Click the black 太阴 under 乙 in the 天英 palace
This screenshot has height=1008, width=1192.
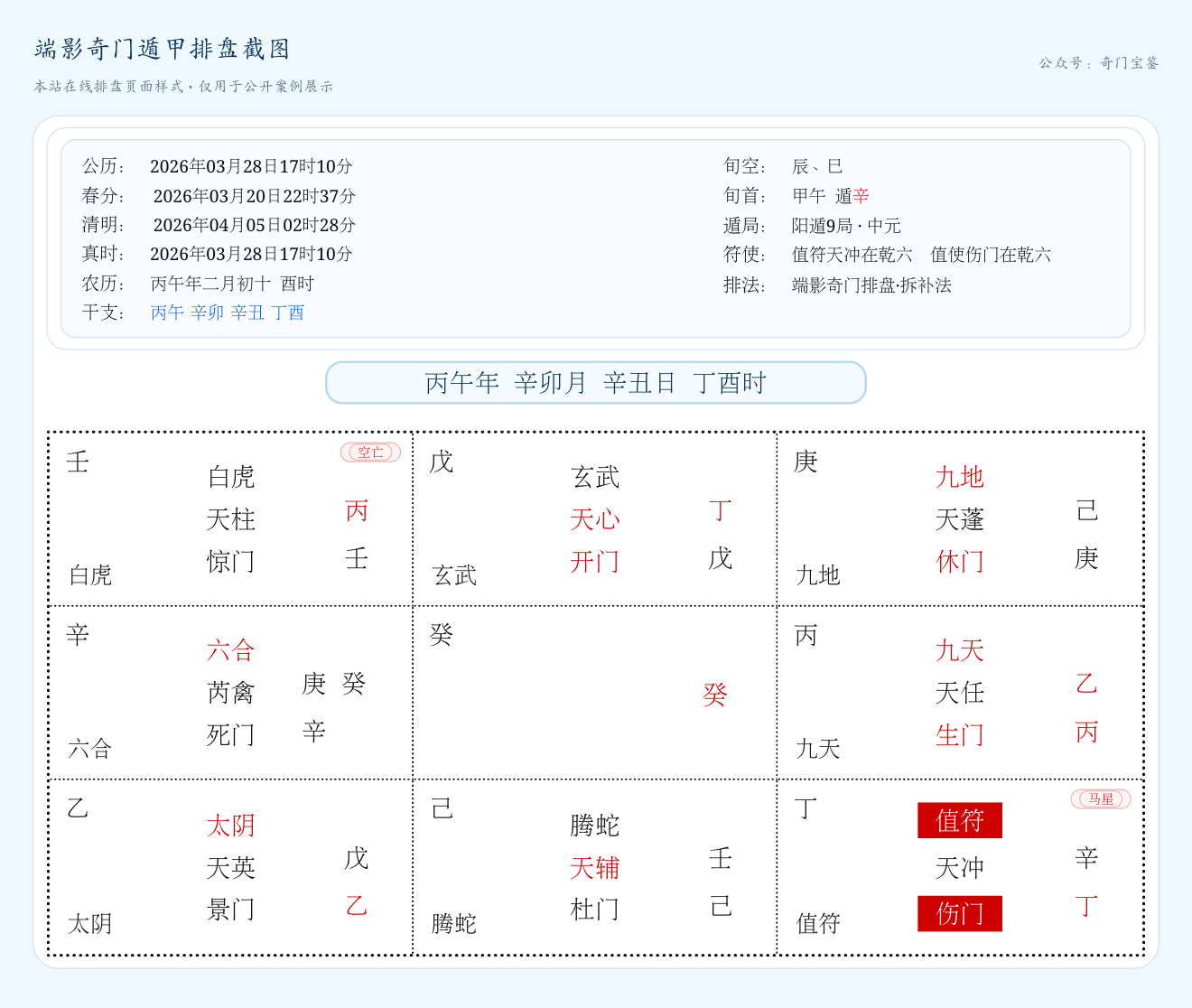coord(90,924)
